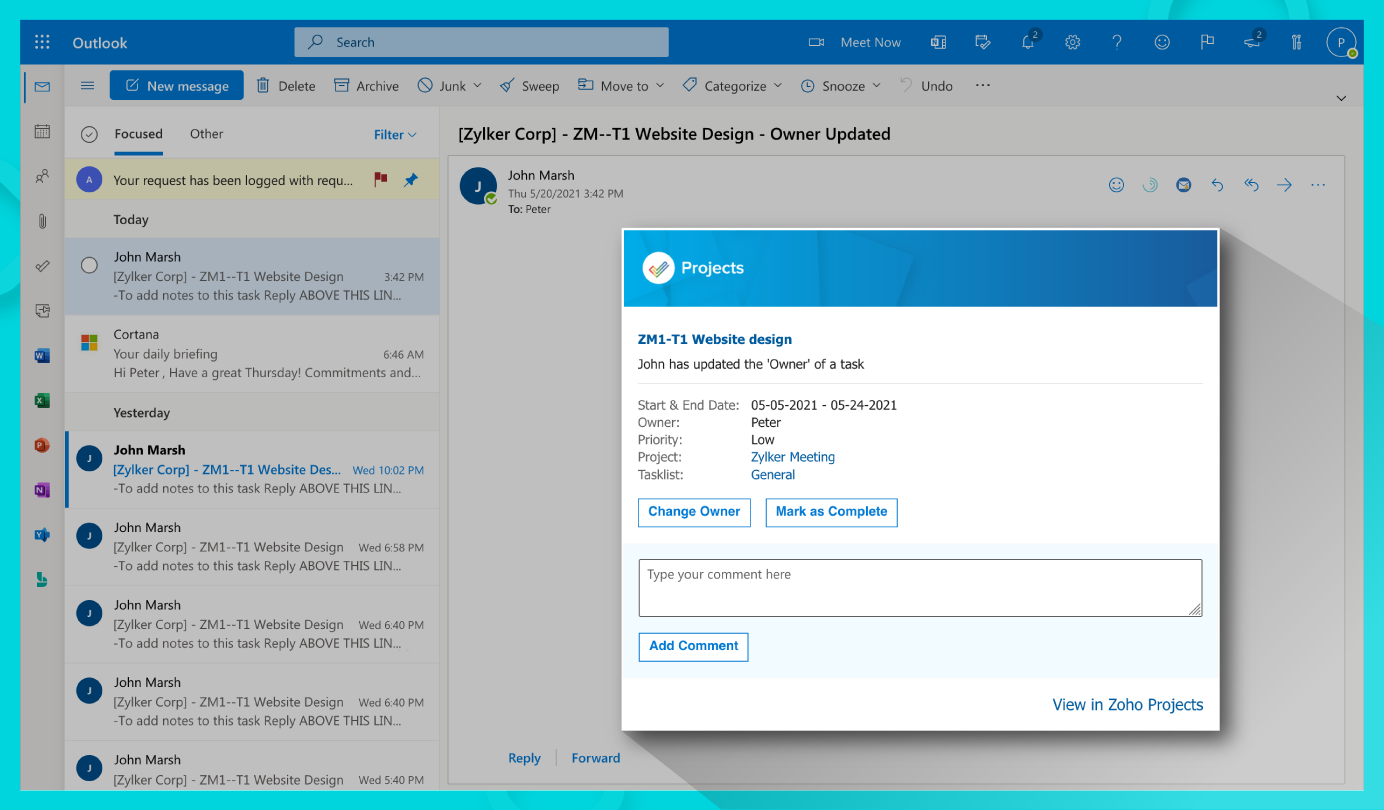Open the Help question mark icon
This screenshot has width=1384, height=810.
tap(1117, 42)
